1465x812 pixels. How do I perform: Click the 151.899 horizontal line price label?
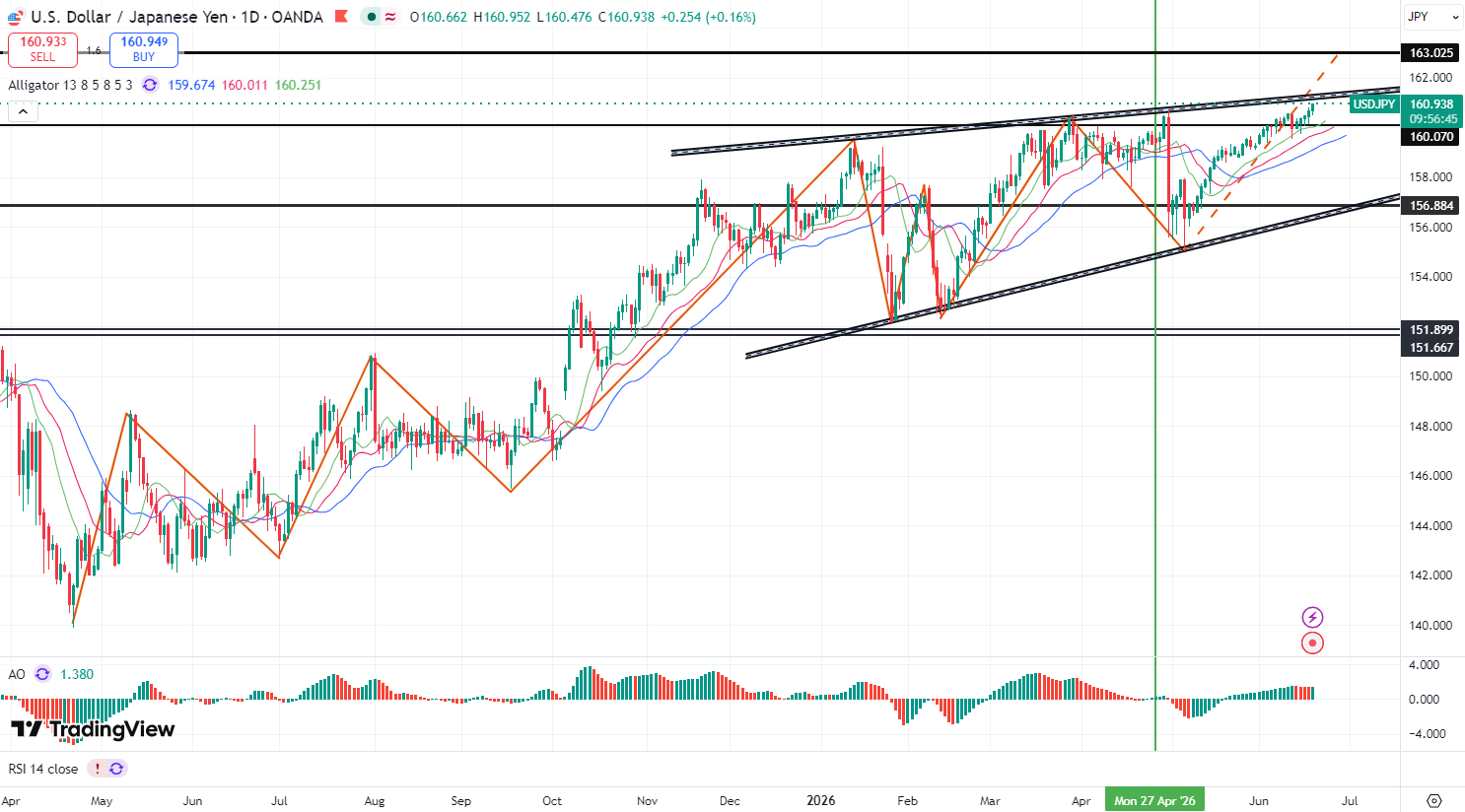tap(1430, 330)
